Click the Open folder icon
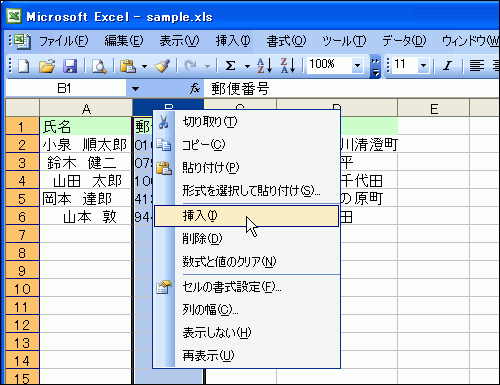 point(47,66)
